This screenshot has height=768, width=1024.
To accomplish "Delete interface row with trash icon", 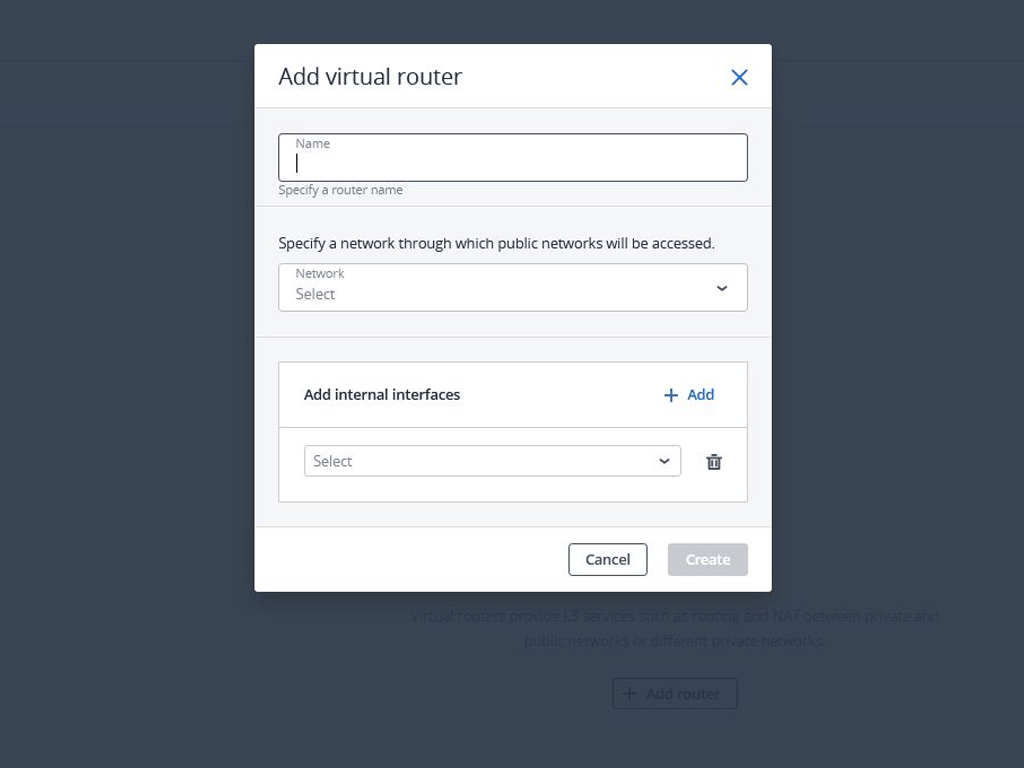I will click(714, 462).
